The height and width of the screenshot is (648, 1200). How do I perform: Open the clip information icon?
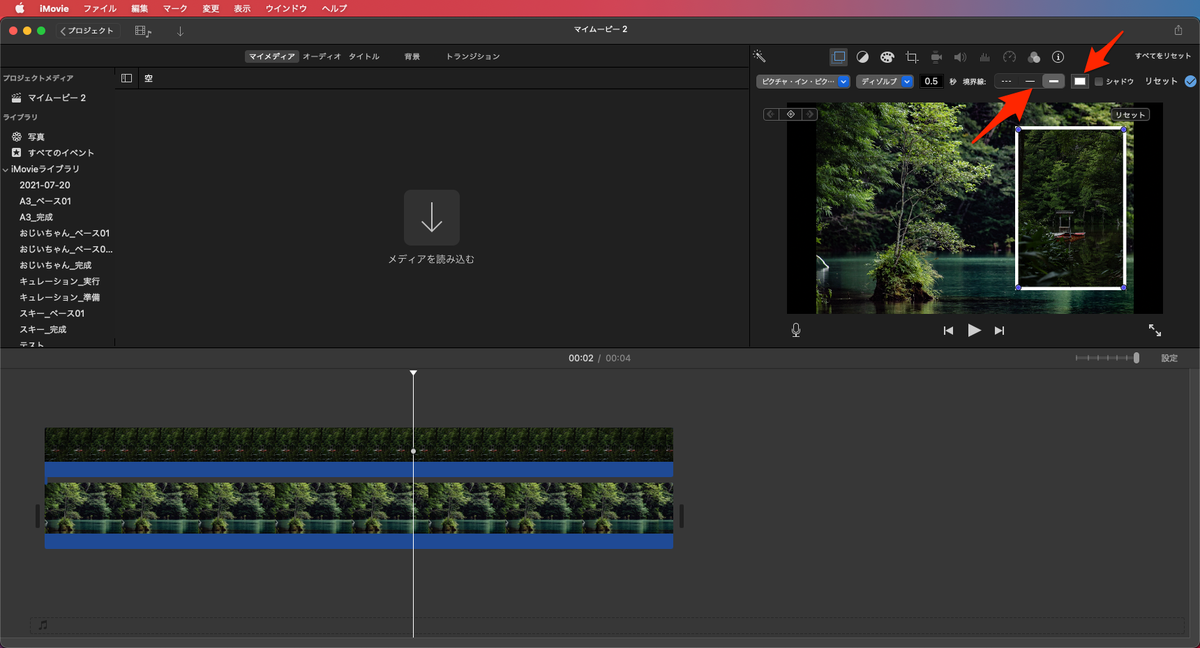tap(1058, 57)
